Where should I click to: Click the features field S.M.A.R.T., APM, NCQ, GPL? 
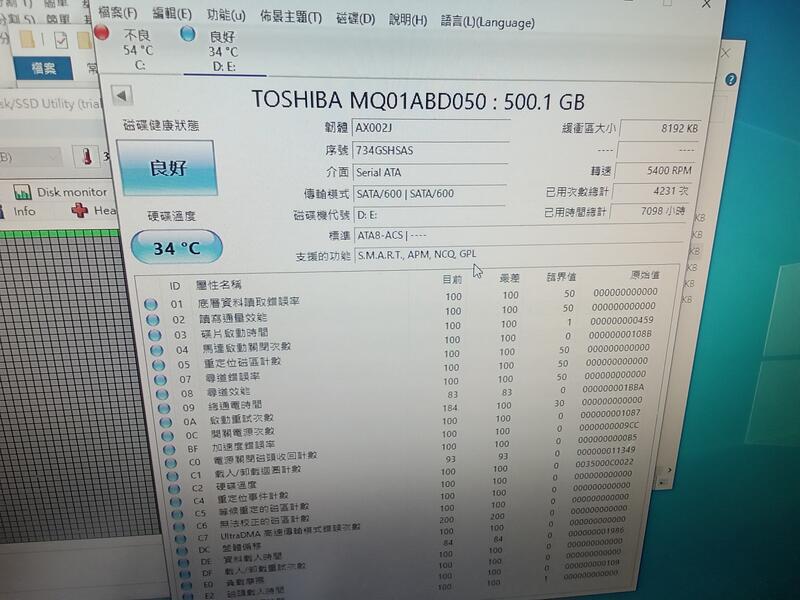518,254
